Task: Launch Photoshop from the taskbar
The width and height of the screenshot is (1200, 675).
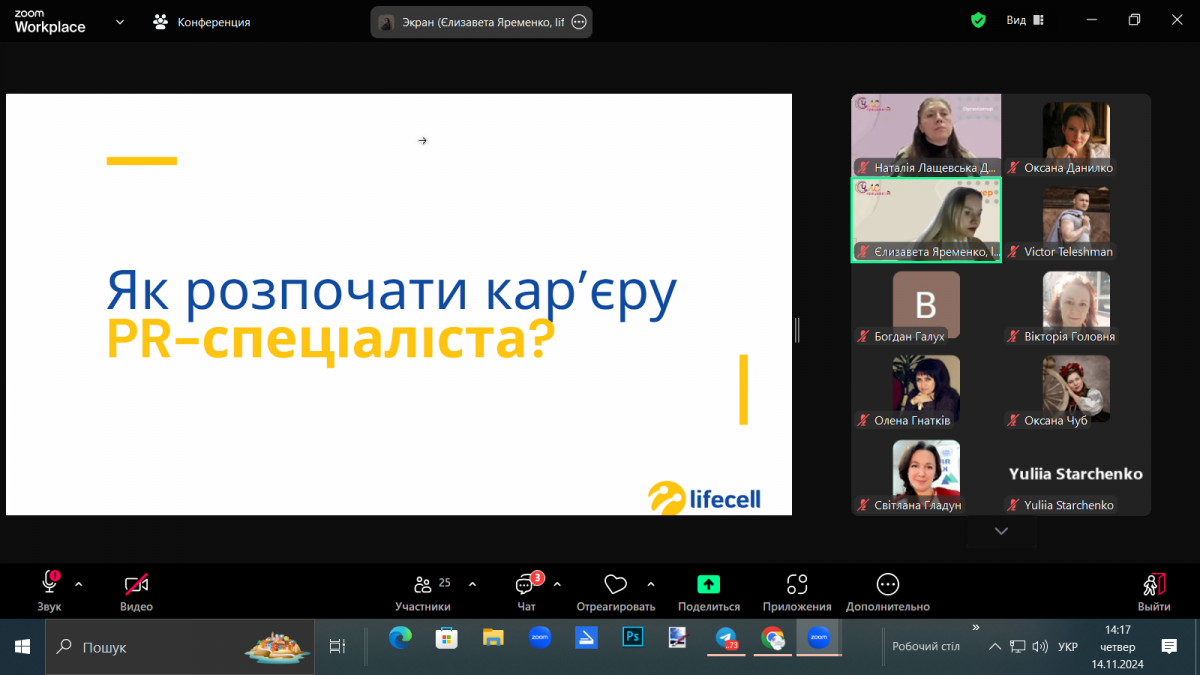Action: [x=632, y=637]
